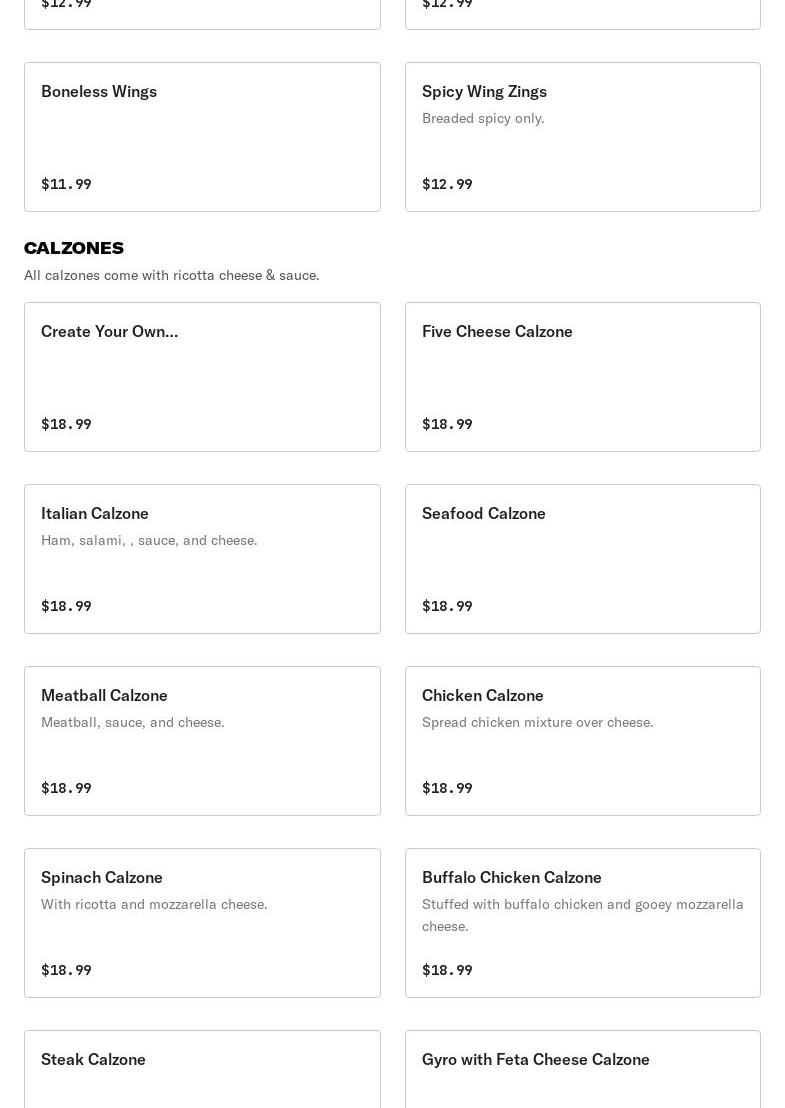Image resolution: width=785 pixels, height=1108 pixels.
Task: Click the "All calzones come with ricotta" note
Action: point(172,275)
